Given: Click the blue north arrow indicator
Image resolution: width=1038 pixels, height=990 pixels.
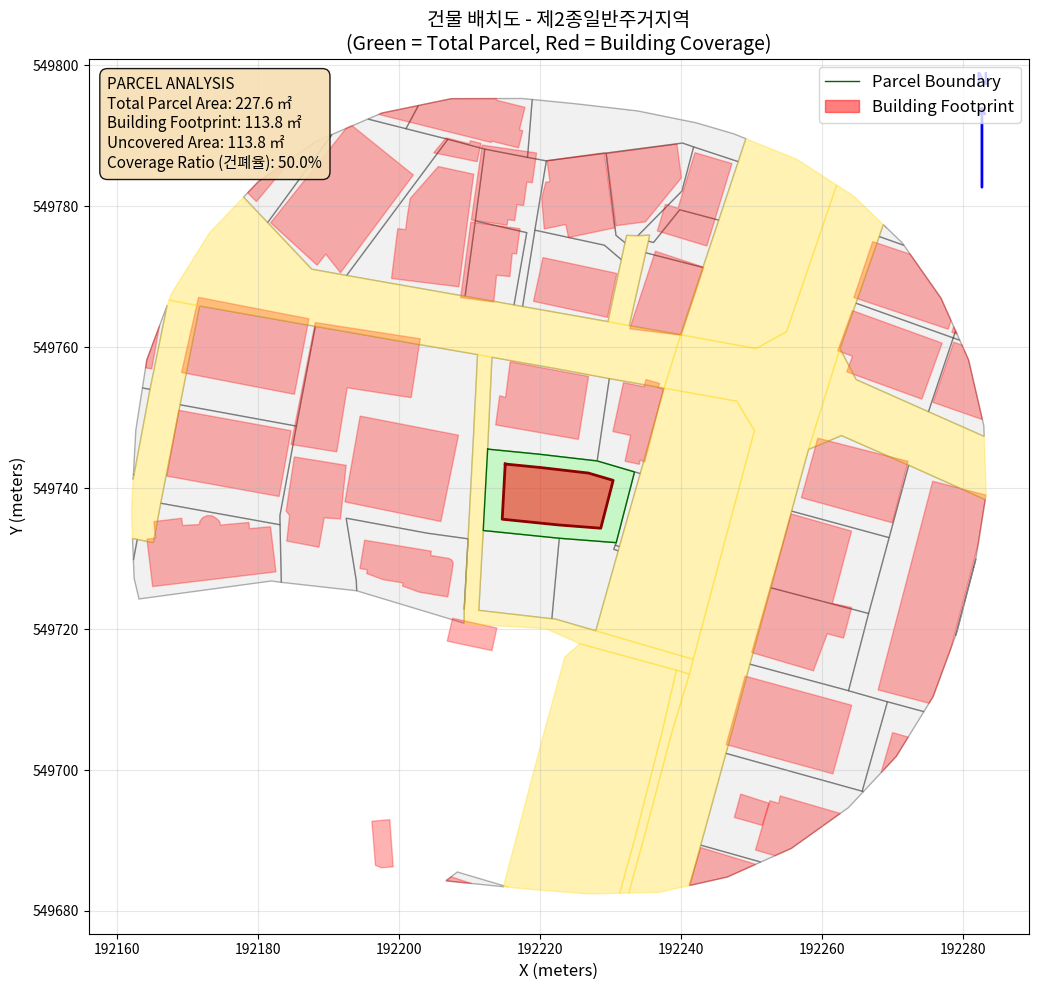Looking at the screenshot, I should [x=982, y=140].
